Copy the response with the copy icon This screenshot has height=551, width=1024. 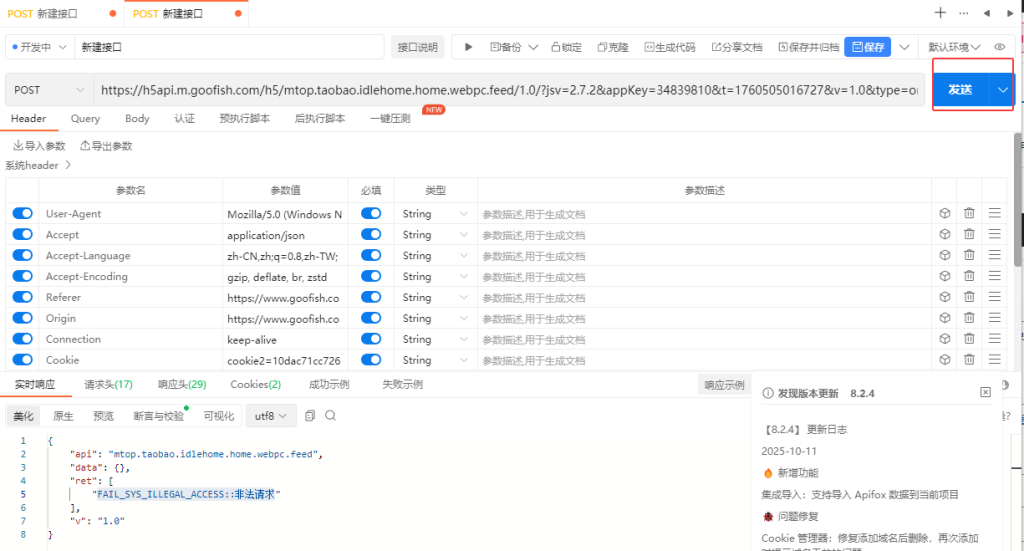point(310,415)
